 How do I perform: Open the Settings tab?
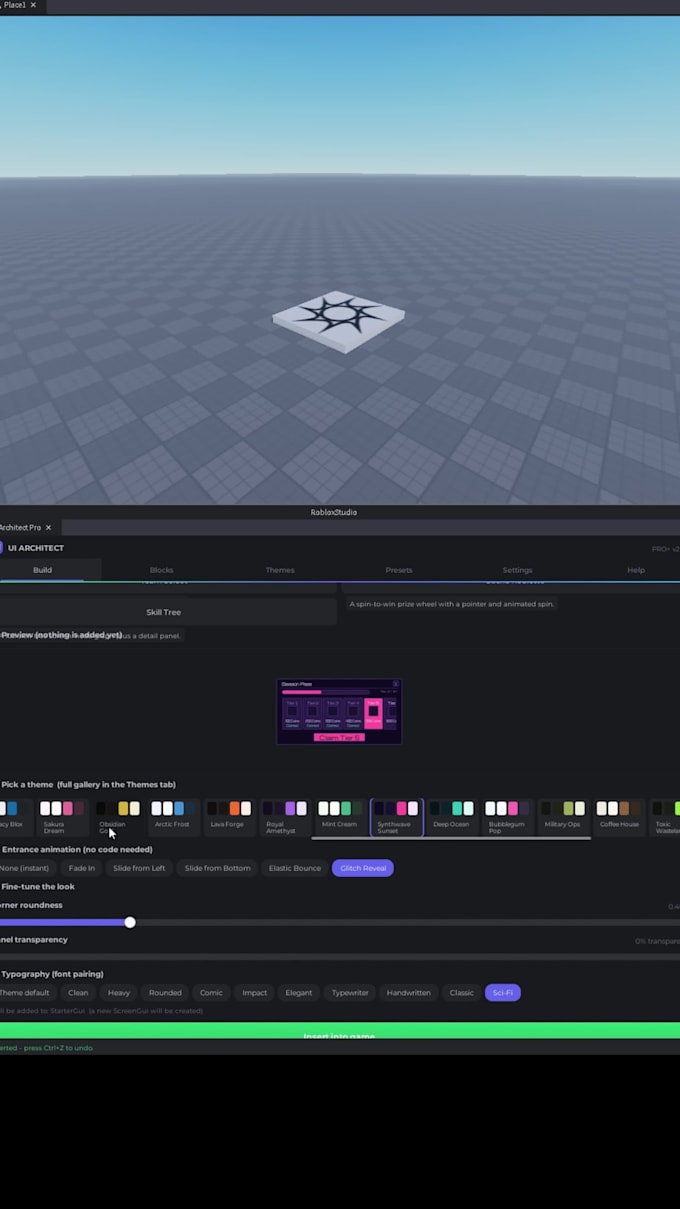(x=517, y=570)
